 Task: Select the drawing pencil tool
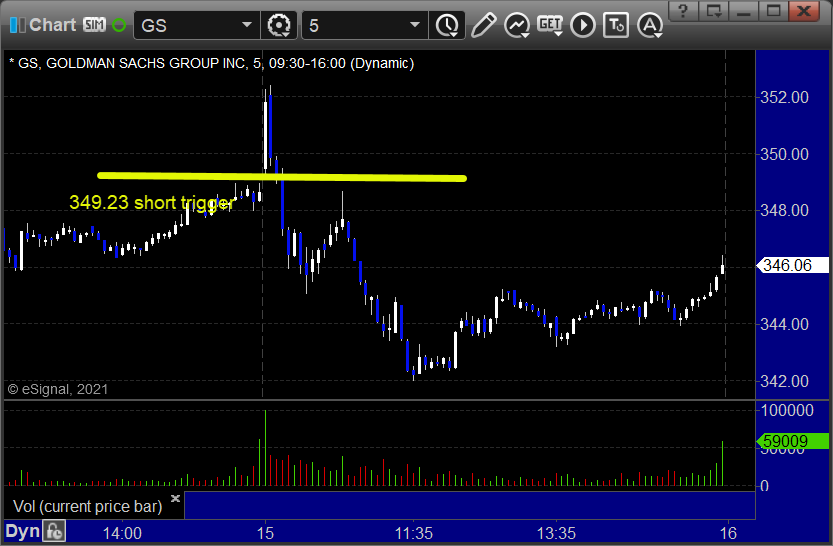(483, 25)
